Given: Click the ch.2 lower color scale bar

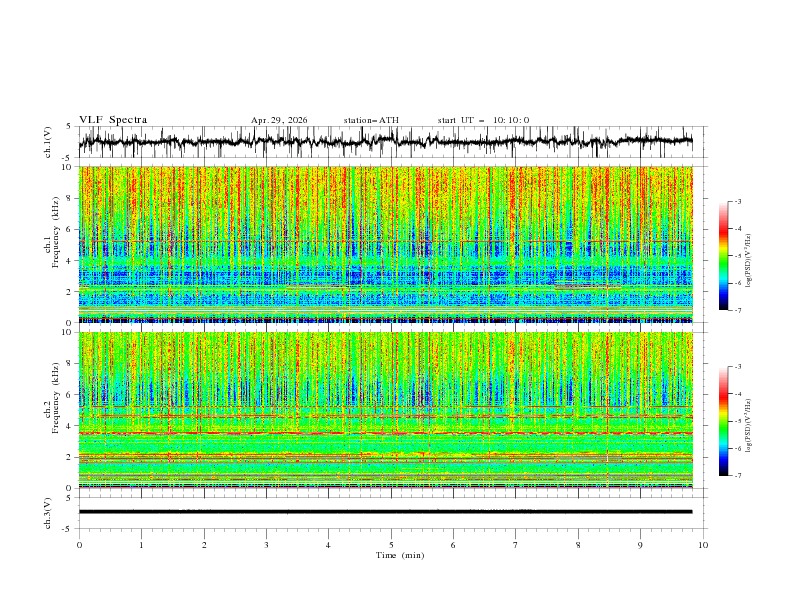Looking at the screenshot, I should tap(724, 421).
